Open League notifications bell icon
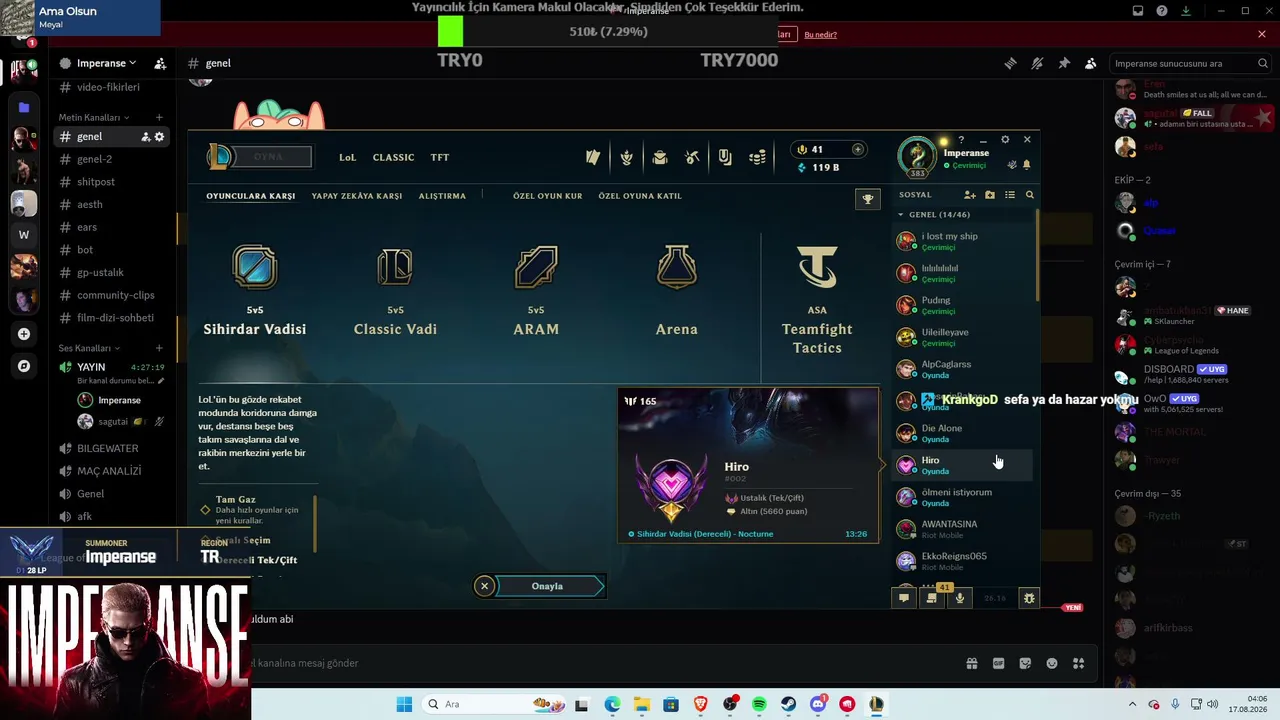Screen dimensions: 1280x720 tap(1027, 165)
